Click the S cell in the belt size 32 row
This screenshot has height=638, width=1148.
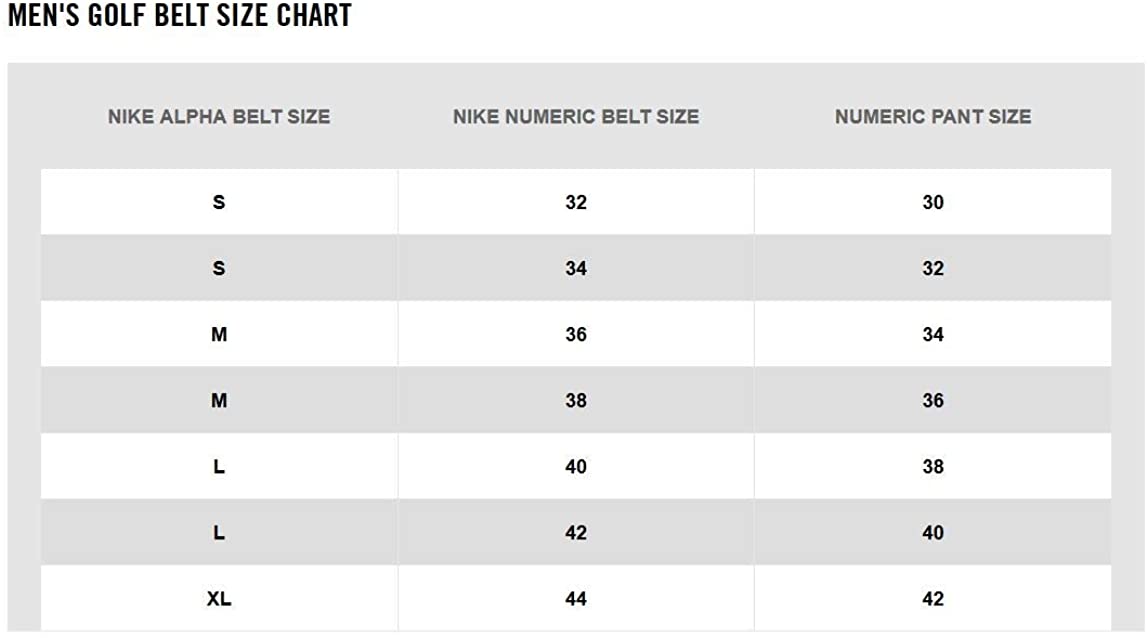(219, 202)
